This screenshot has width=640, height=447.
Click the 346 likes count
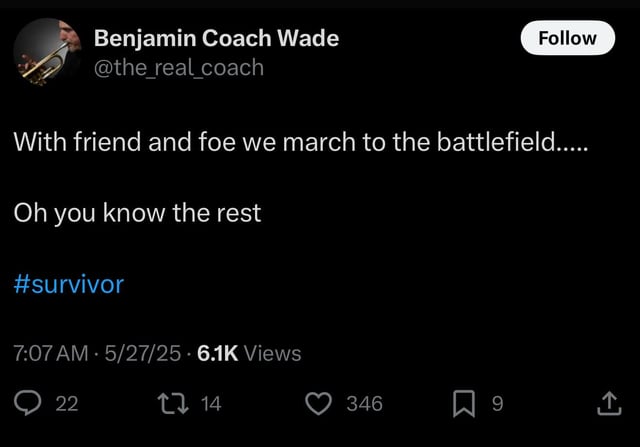[364, 403]
